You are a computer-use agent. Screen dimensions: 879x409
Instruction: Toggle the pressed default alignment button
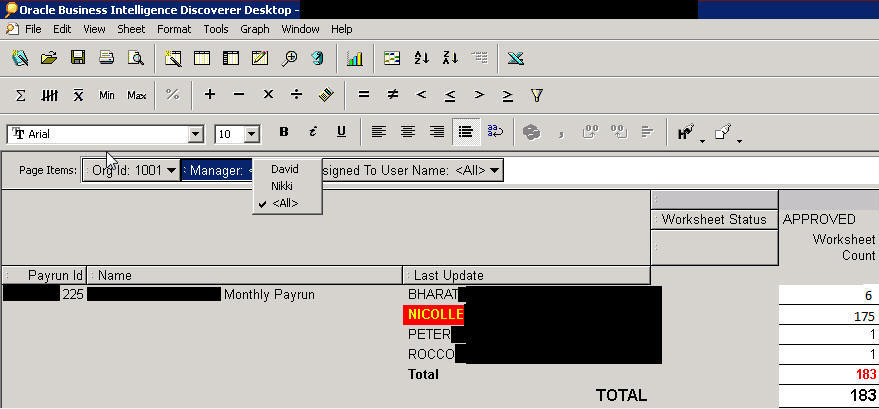click(466, 132)
